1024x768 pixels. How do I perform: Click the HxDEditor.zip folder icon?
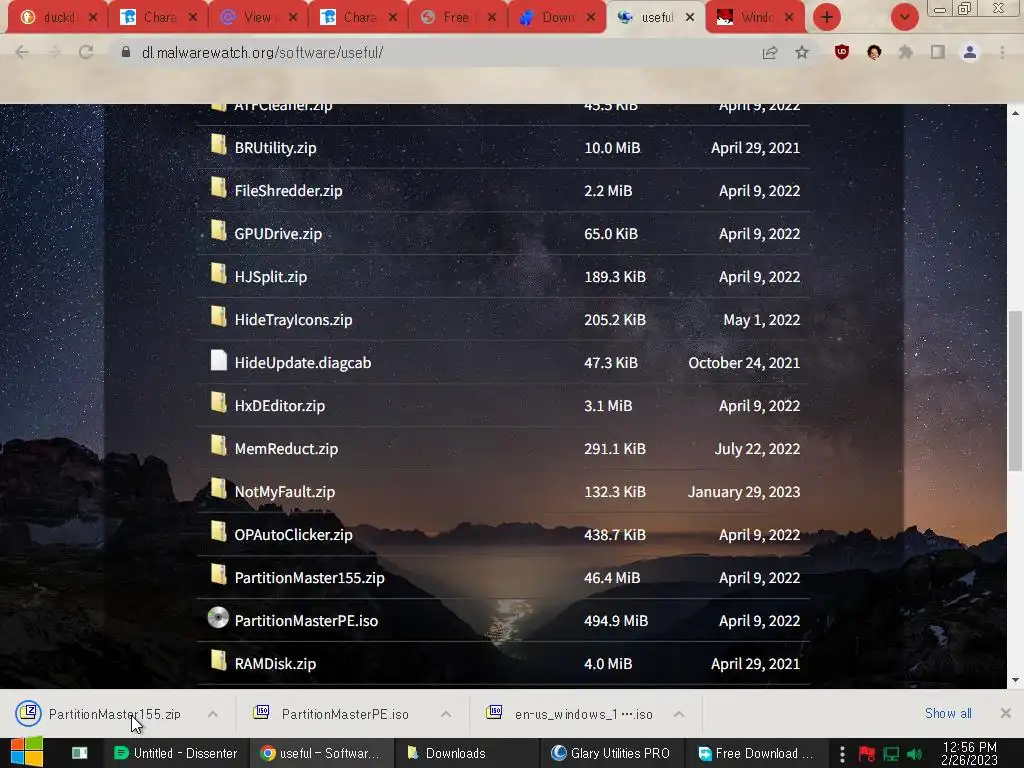(218, 403)
